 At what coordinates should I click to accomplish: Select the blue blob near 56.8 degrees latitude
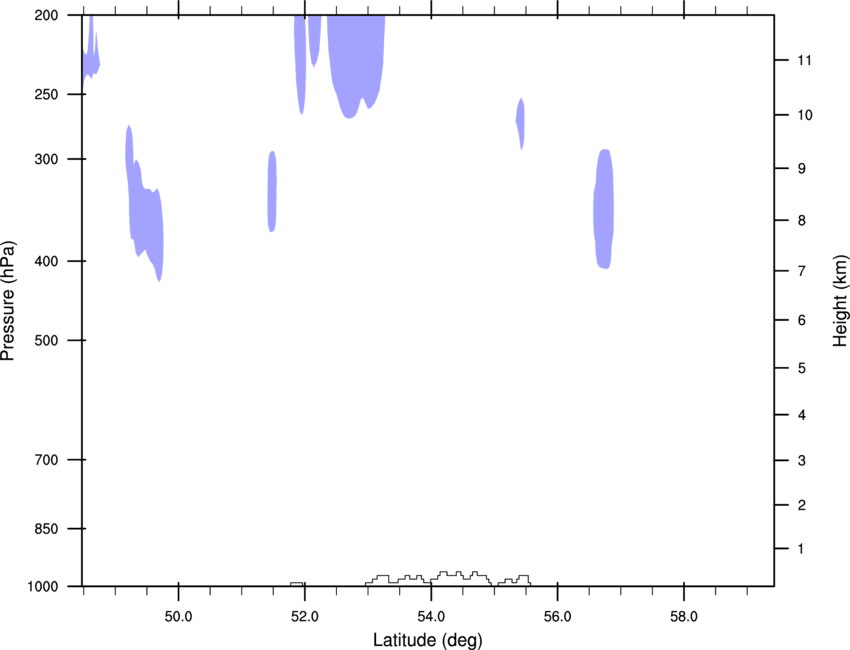coord(603,209)
